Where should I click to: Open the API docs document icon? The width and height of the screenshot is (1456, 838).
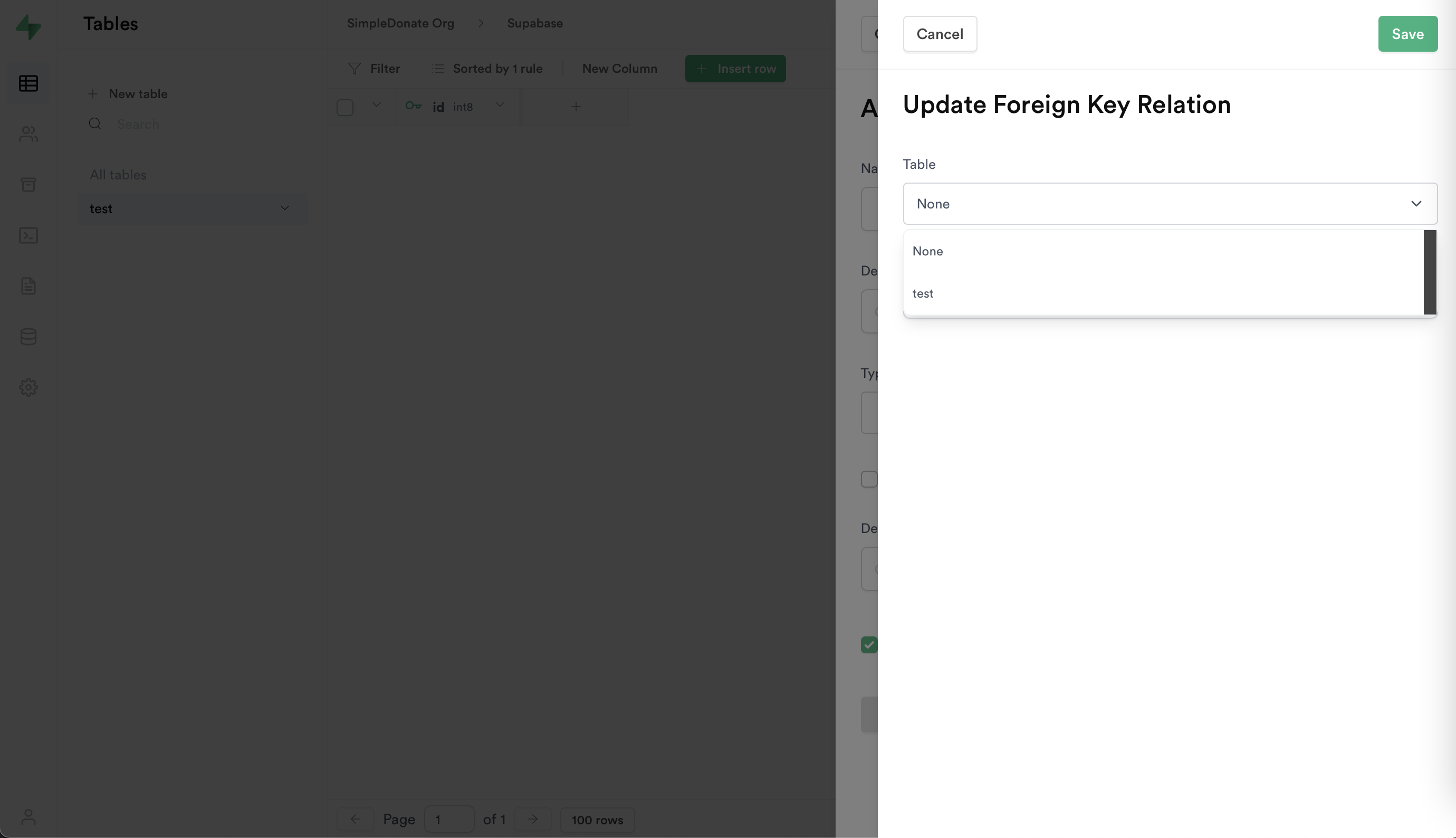point(28,286)
